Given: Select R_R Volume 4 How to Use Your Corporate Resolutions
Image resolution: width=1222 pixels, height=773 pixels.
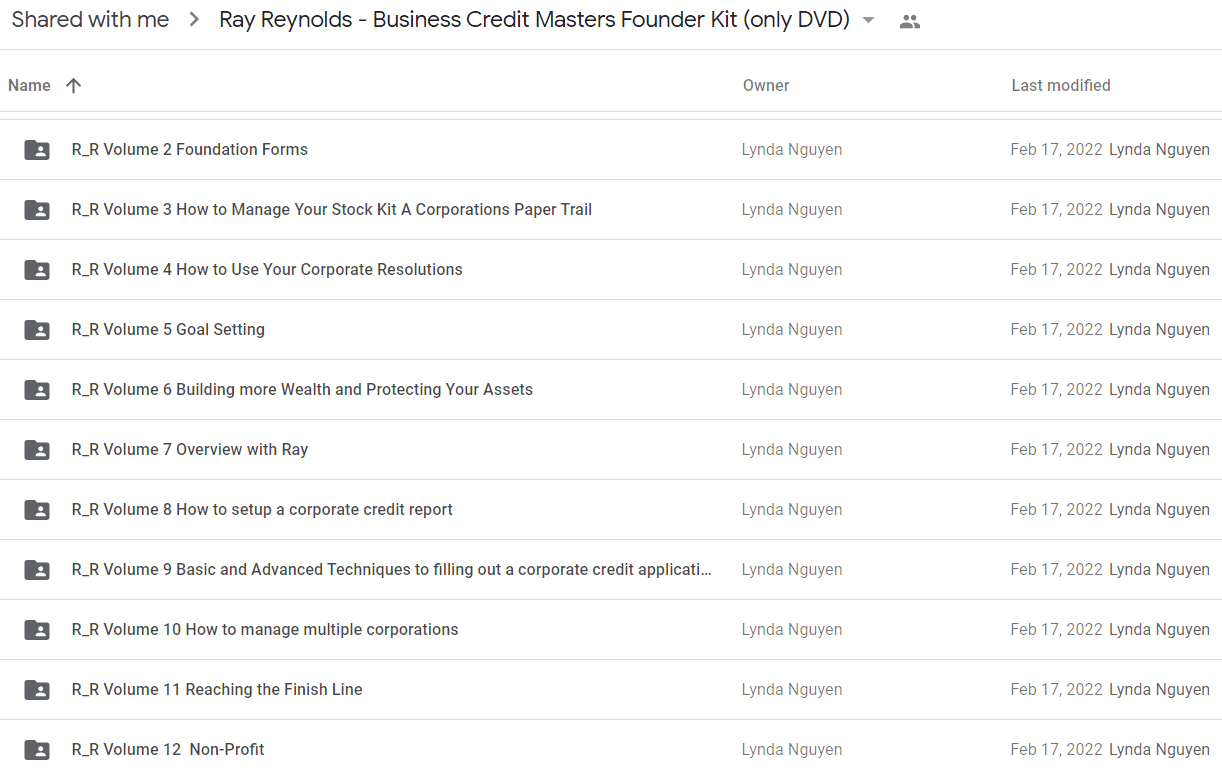Looking at the screenshot, I should point(267,270).
